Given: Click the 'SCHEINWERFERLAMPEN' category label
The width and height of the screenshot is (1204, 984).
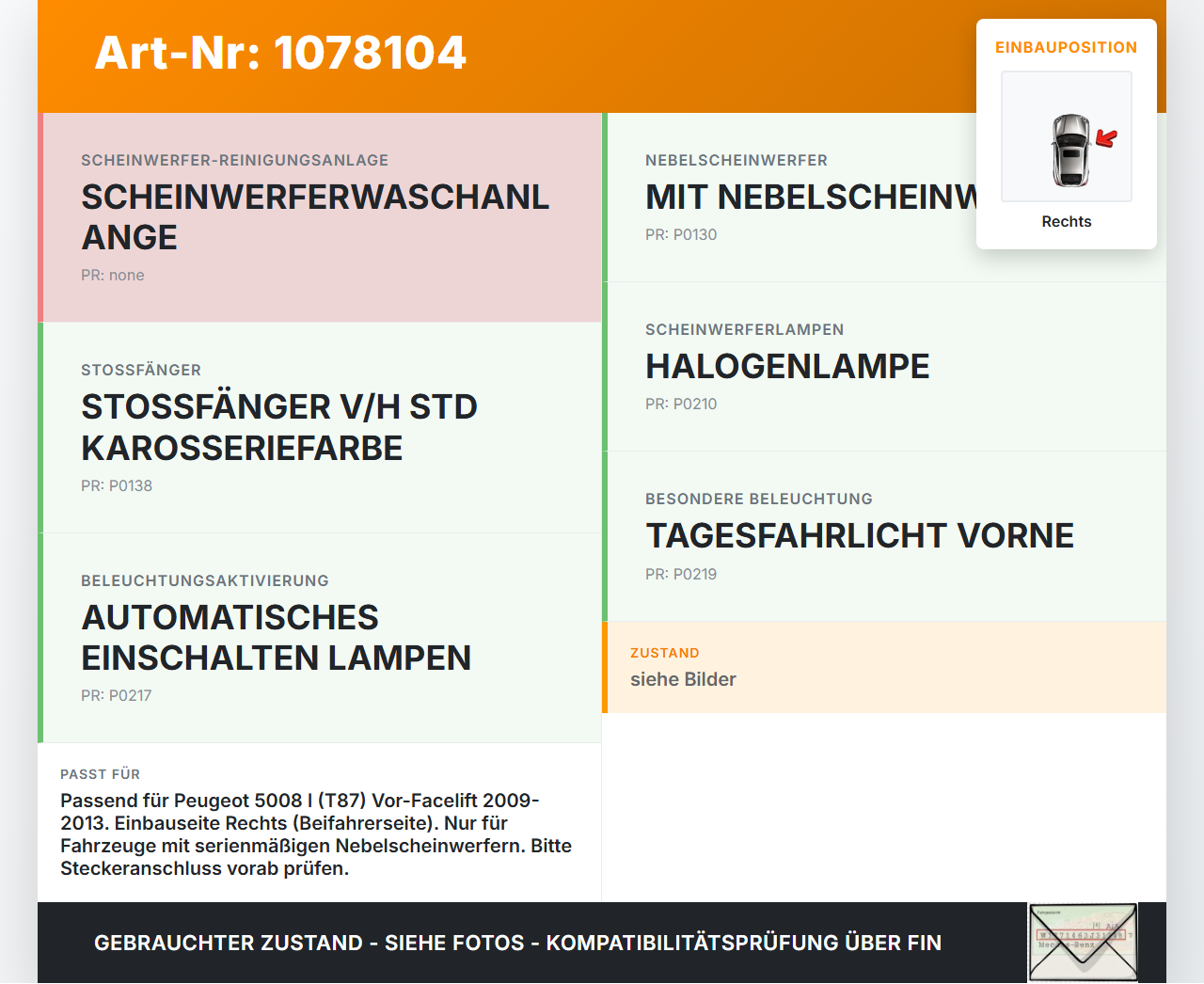Looking at the screenshot, I should (x=745, y=329).
